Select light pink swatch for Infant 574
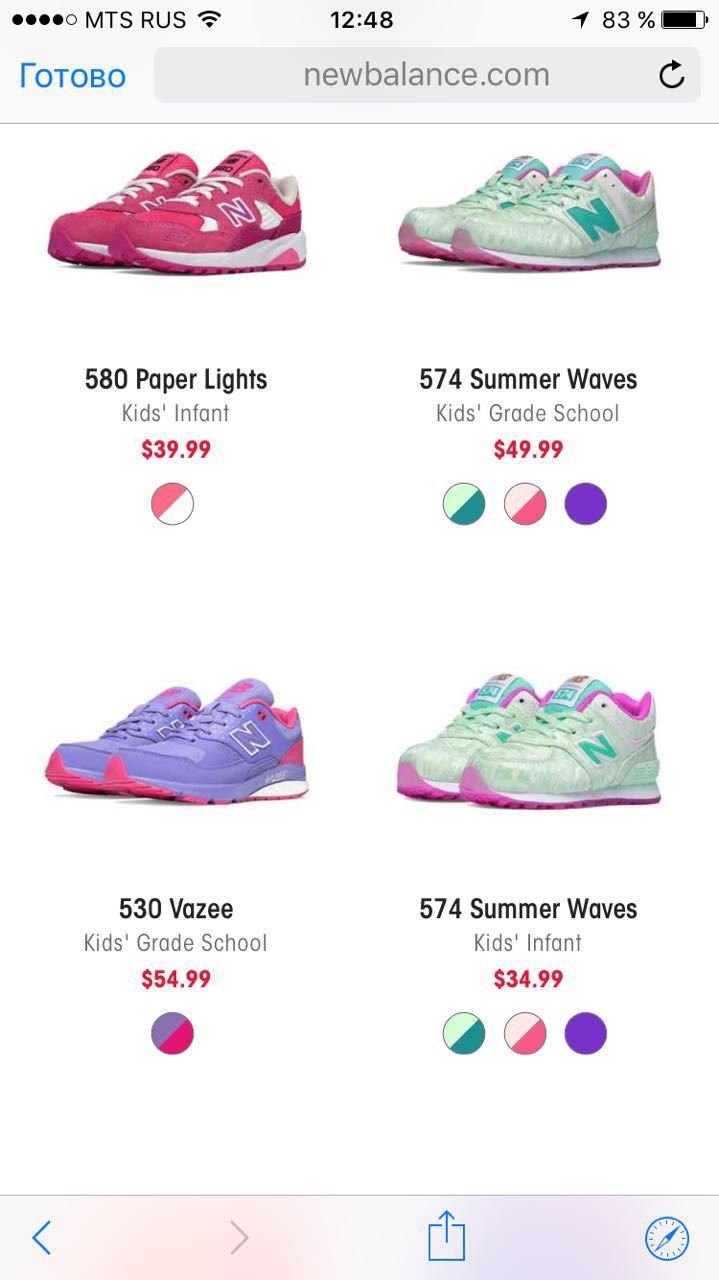 click(525, 1034)
